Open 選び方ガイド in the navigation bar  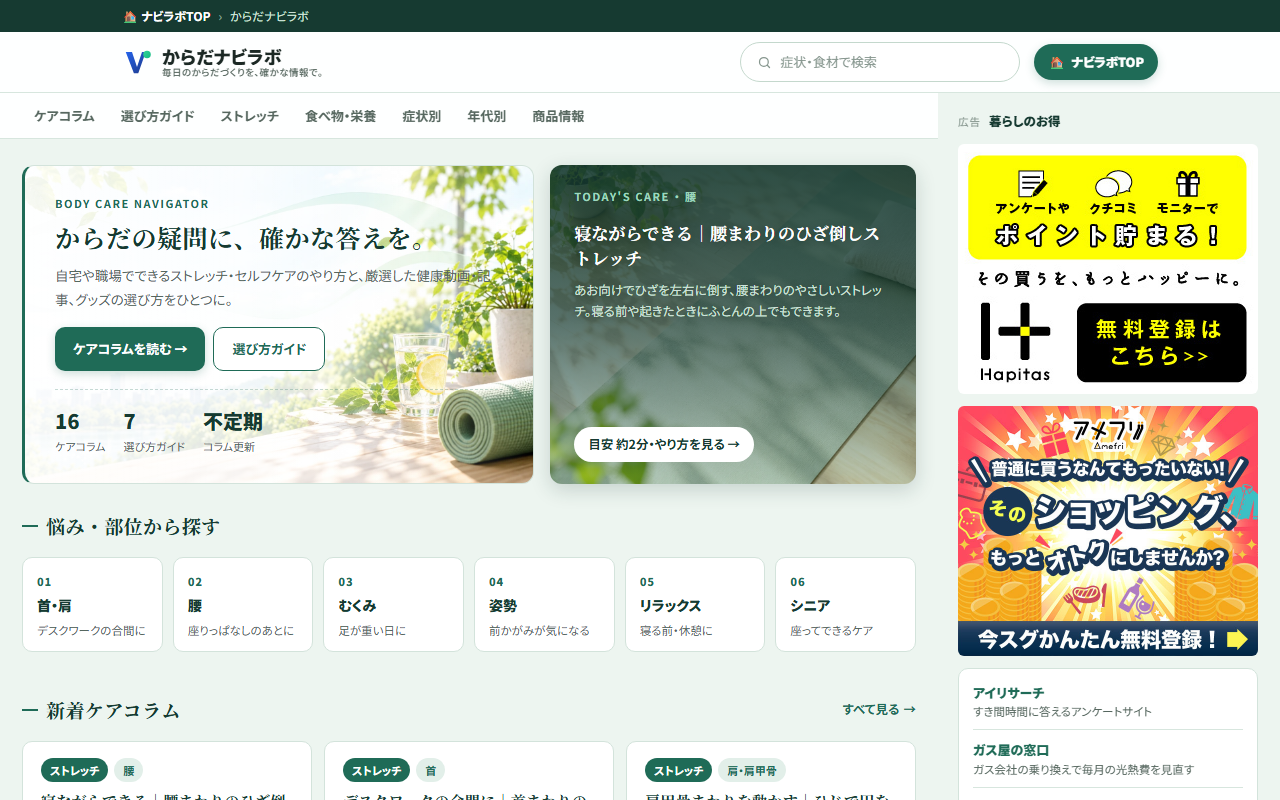click(x=158, y=116)
